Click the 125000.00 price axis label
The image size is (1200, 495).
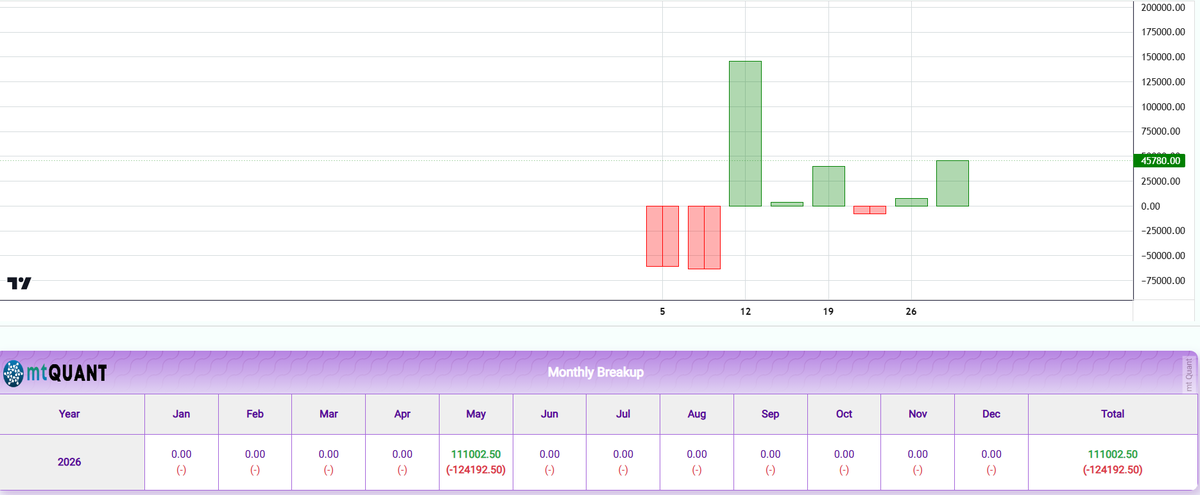coord(1162,82)
